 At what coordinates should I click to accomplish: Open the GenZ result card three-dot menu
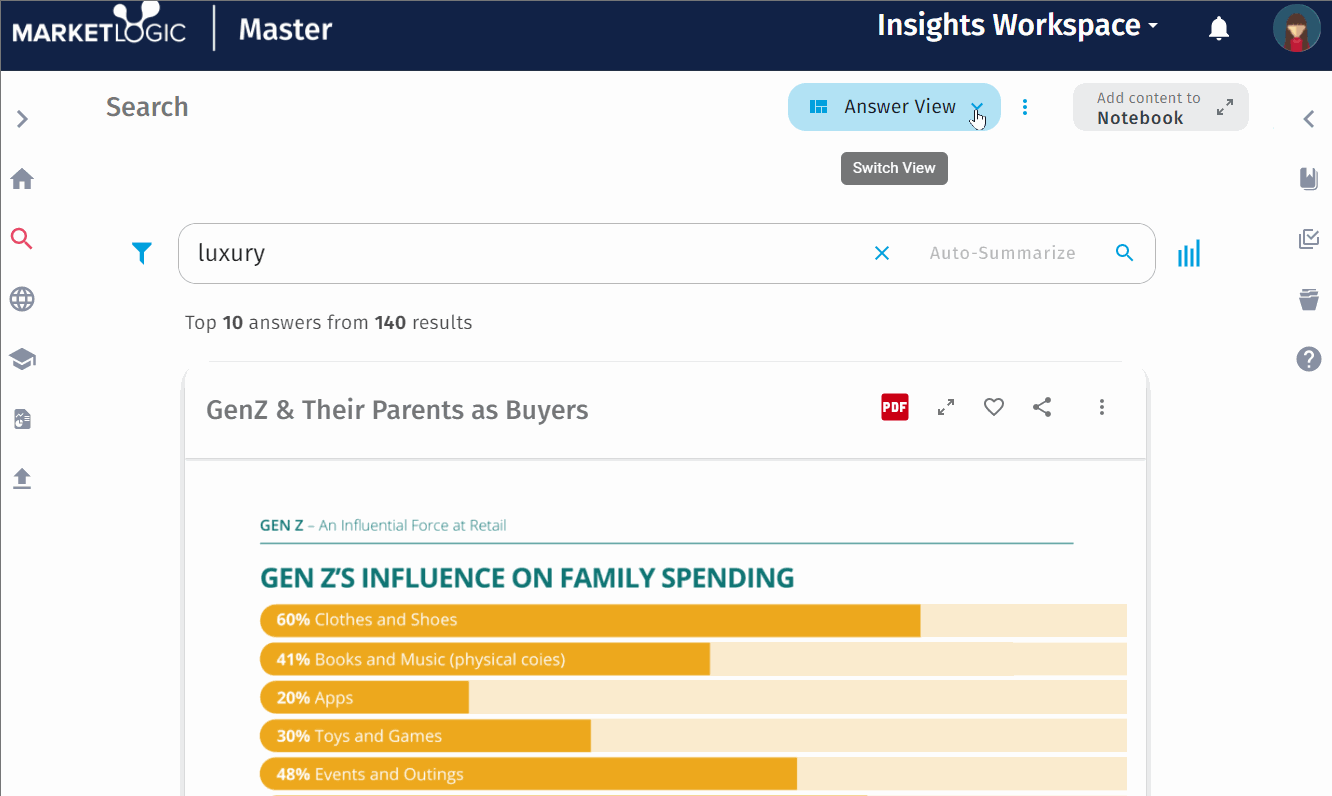(x=1102, y=407)
